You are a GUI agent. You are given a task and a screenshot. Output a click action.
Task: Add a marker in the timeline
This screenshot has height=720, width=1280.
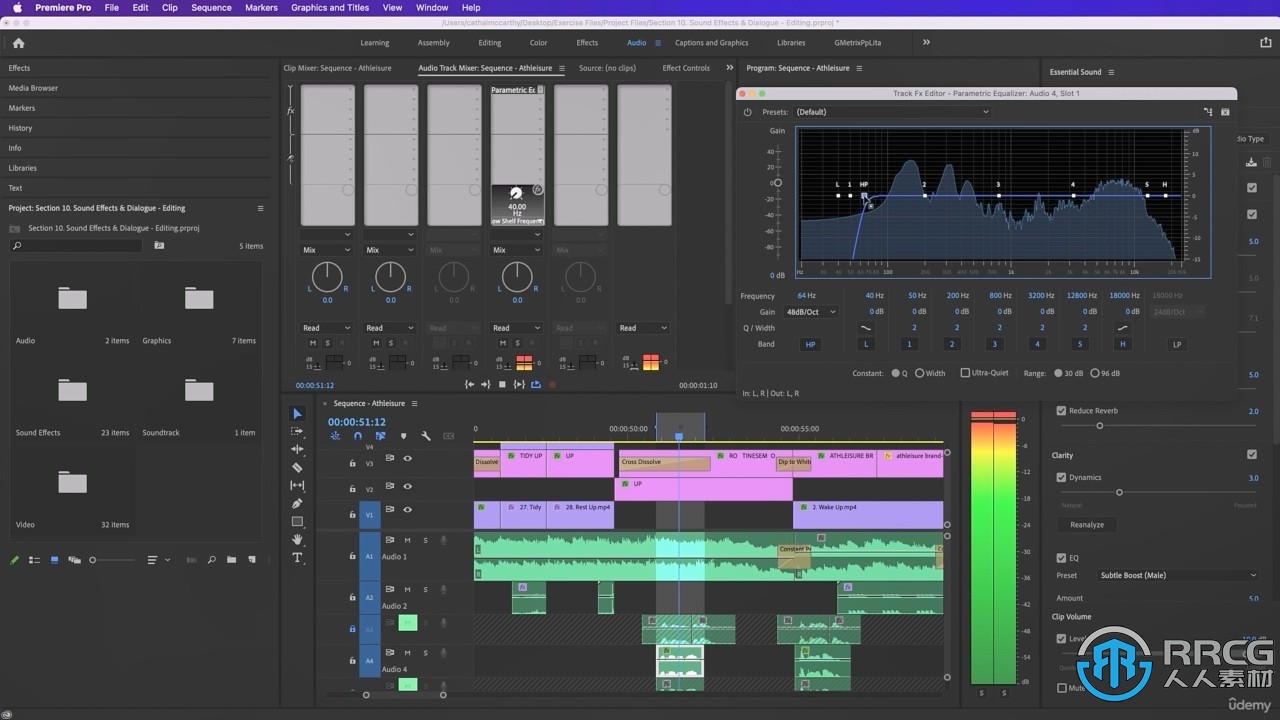(x=403, y=436)
